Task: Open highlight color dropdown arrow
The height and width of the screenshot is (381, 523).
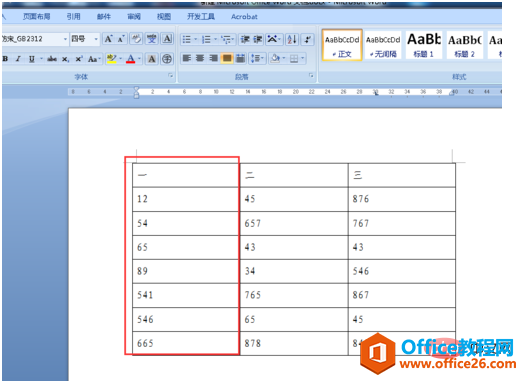Action: 120,59
